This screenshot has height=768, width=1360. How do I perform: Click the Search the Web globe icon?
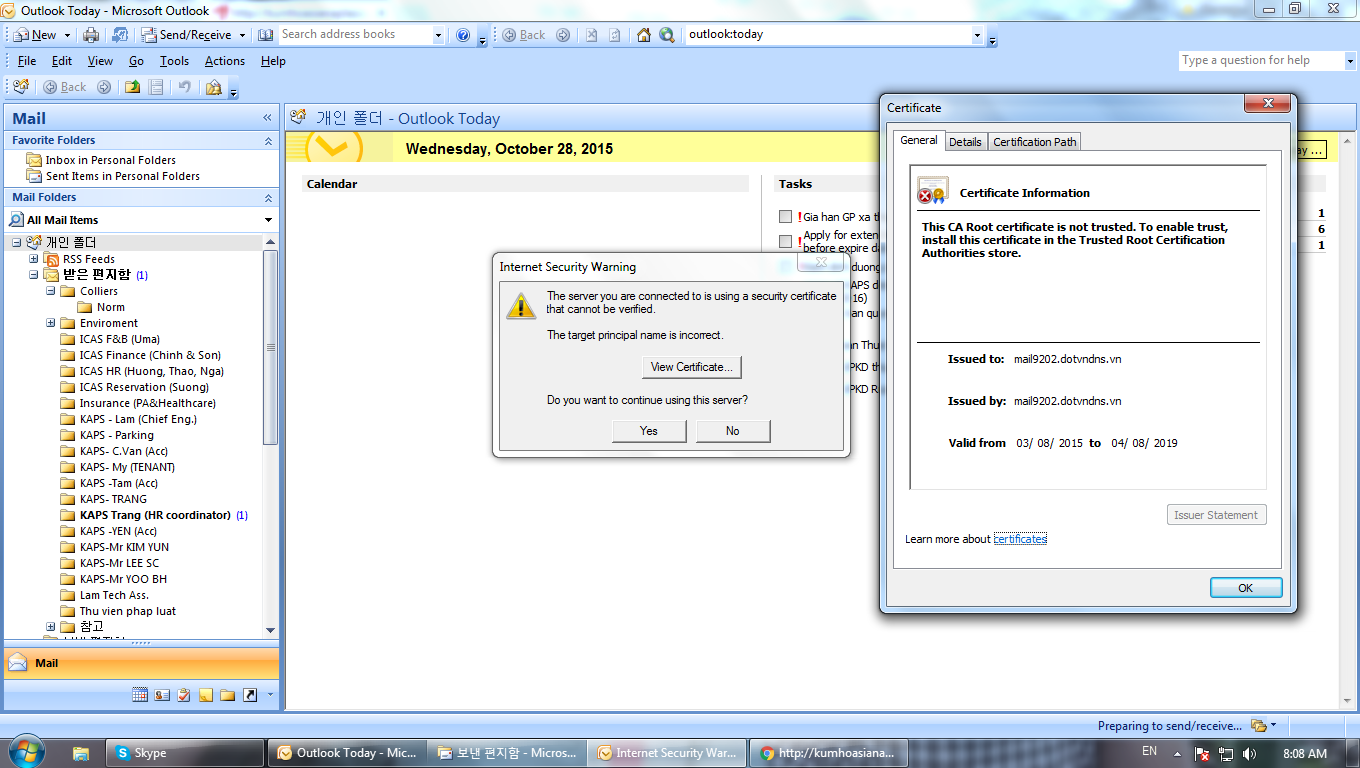667,35
